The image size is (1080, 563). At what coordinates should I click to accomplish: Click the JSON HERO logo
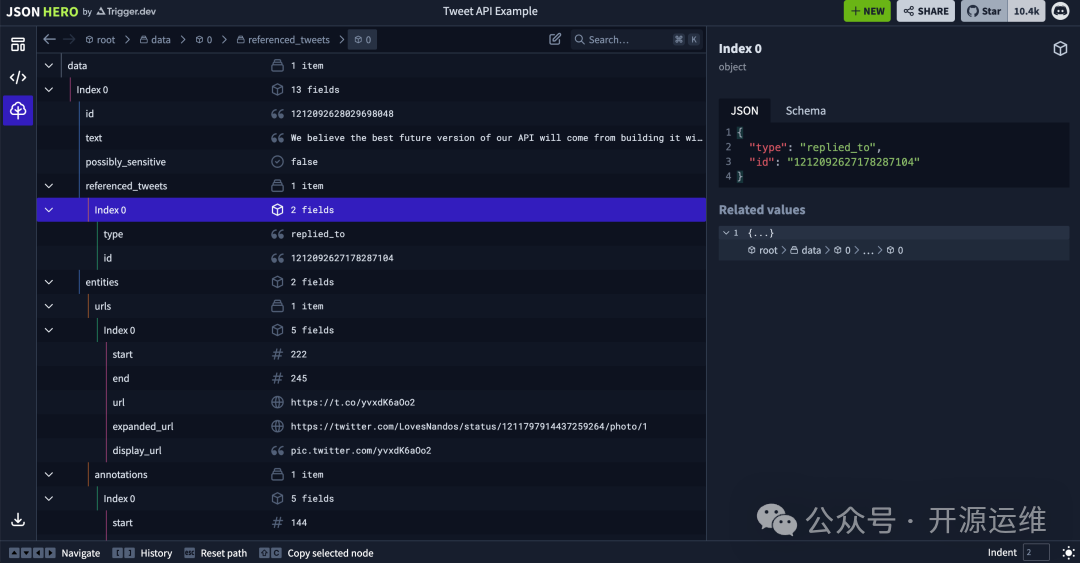[x=42, y=12]
